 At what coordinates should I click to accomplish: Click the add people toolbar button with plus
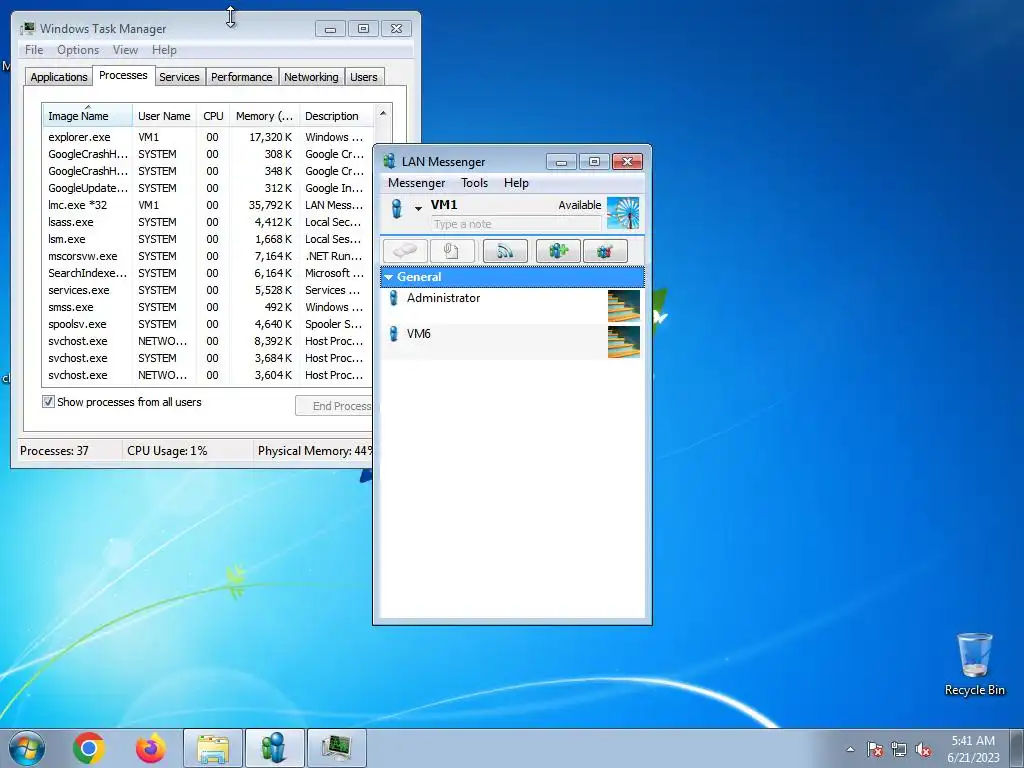pos(558,251)
